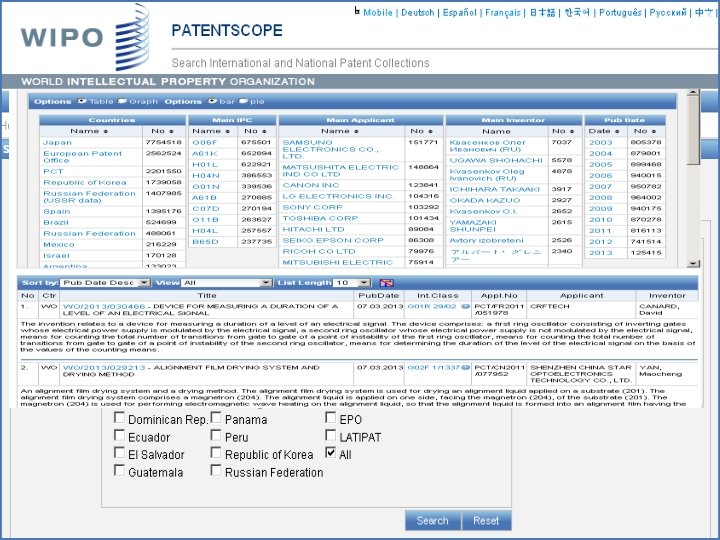This screenshot has width=720, height=540.
Task: Click the 2008 publication year link
Action: [601, 197]
